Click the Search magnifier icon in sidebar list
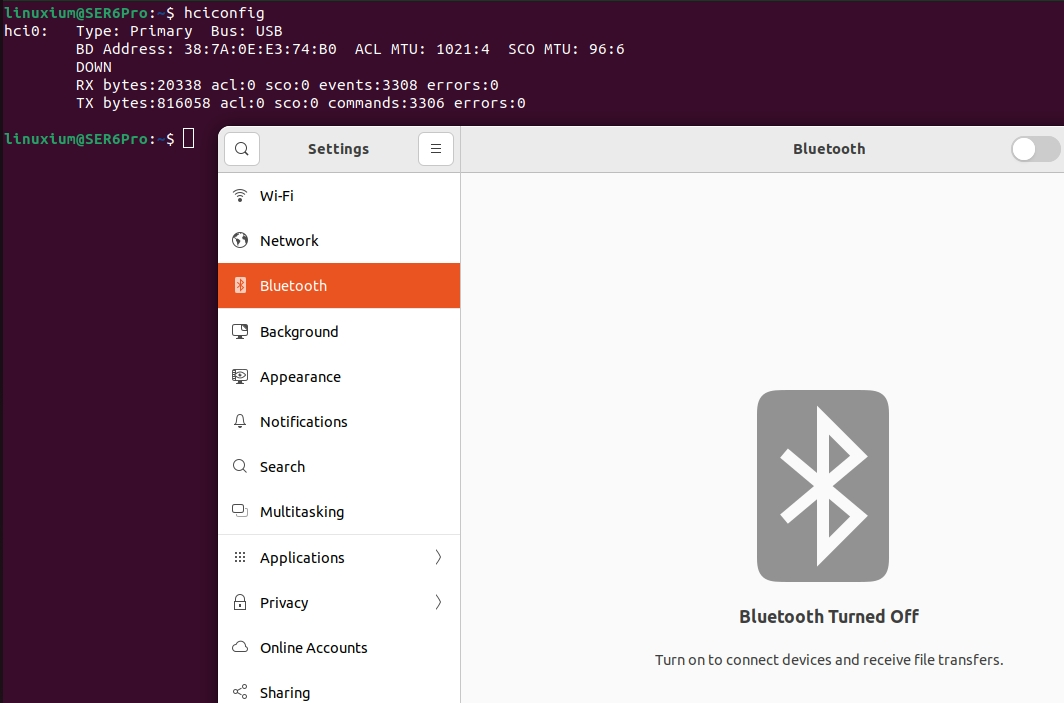 coord(240,466)
